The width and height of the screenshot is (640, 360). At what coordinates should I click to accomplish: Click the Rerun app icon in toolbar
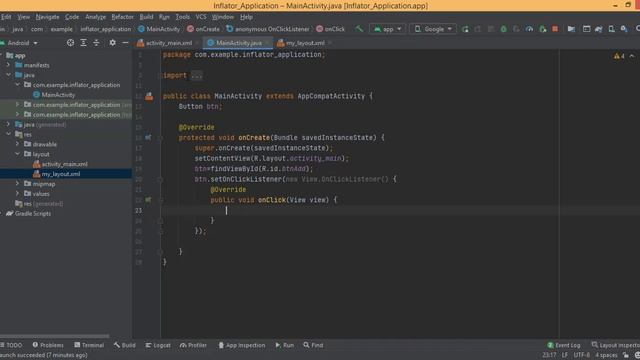tap(465, 29)
